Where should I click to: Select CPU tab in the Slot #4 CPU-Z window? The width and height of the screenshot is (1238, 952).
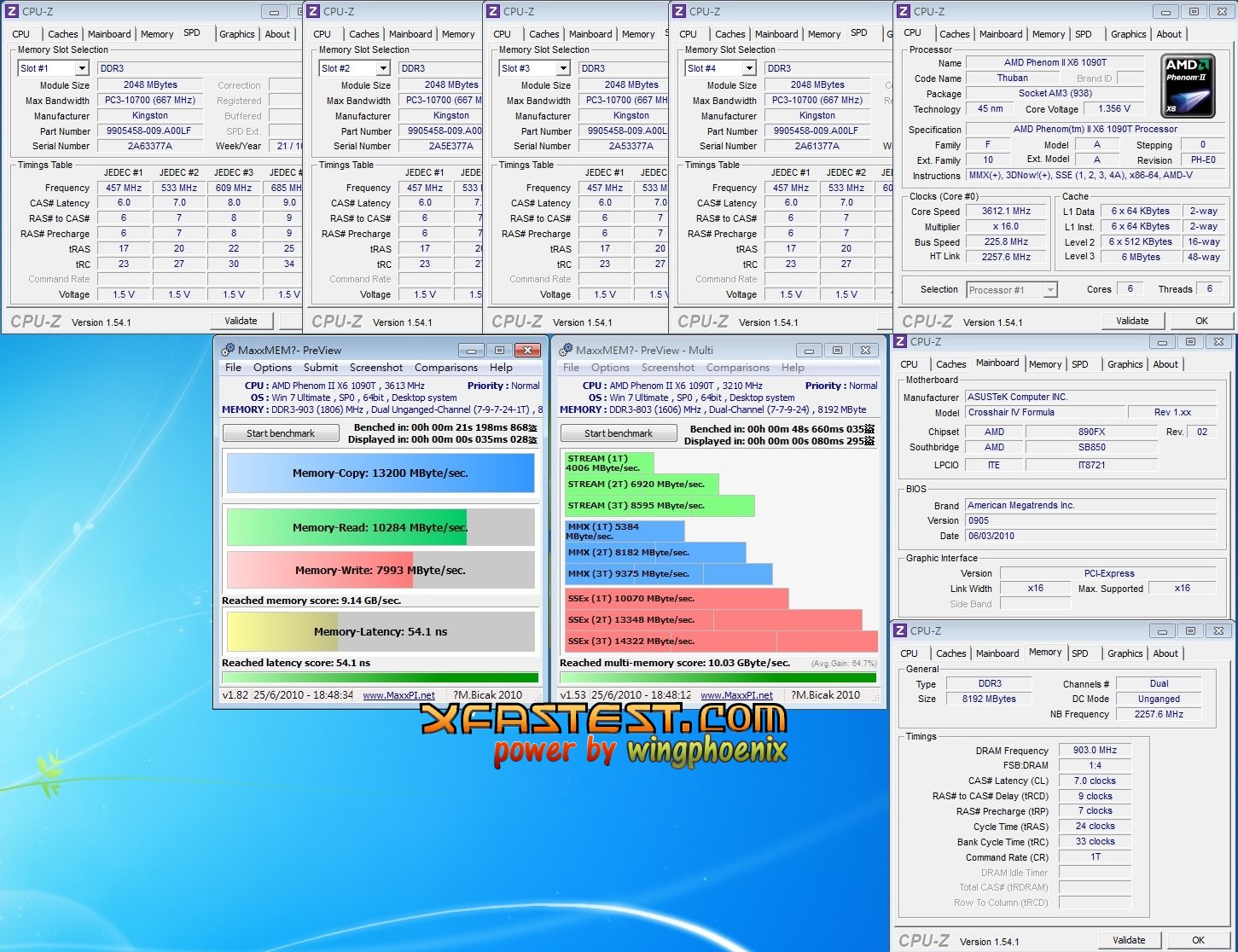click(688, 34)
